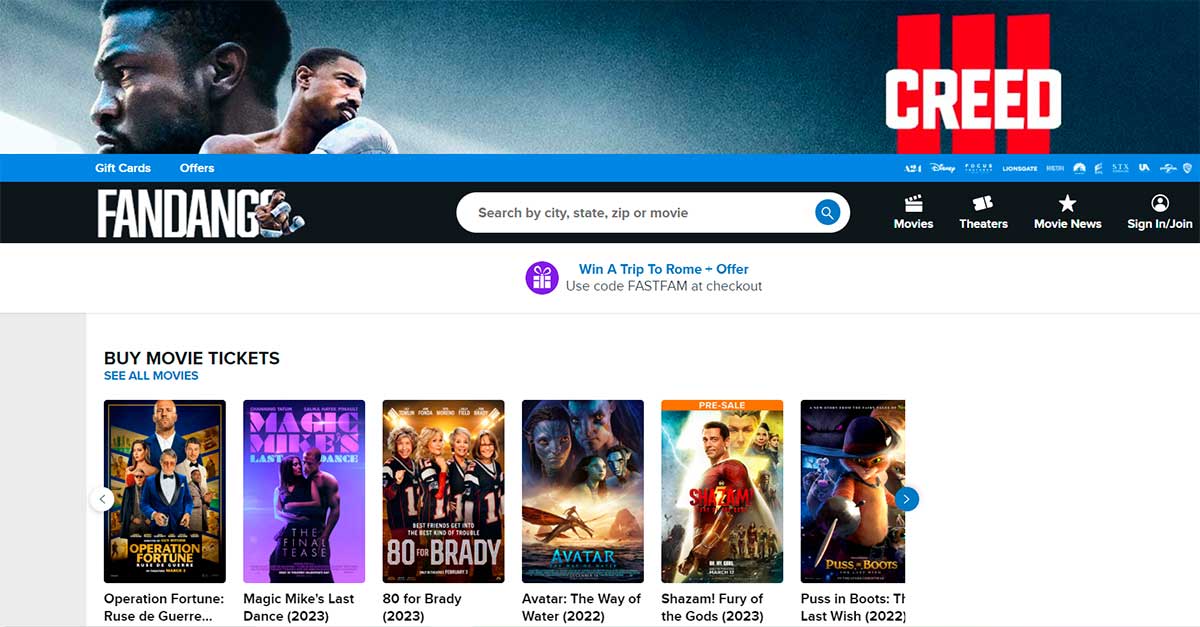The width and height of the screenshot is (1200, 627).
Task: Show next movies with right carousel arrow
Action: tap(906, 498)
